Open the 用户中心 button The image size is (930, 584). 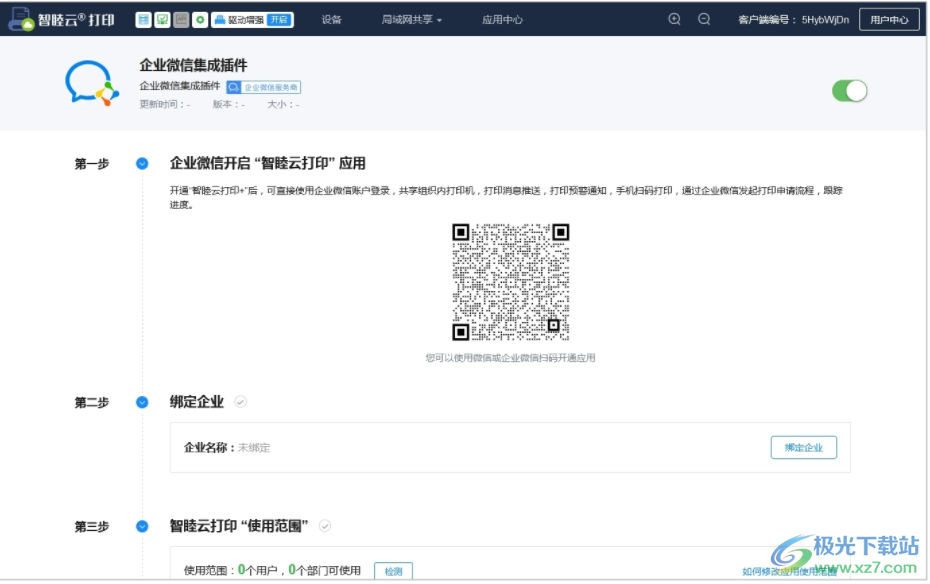tap(888, 20)
